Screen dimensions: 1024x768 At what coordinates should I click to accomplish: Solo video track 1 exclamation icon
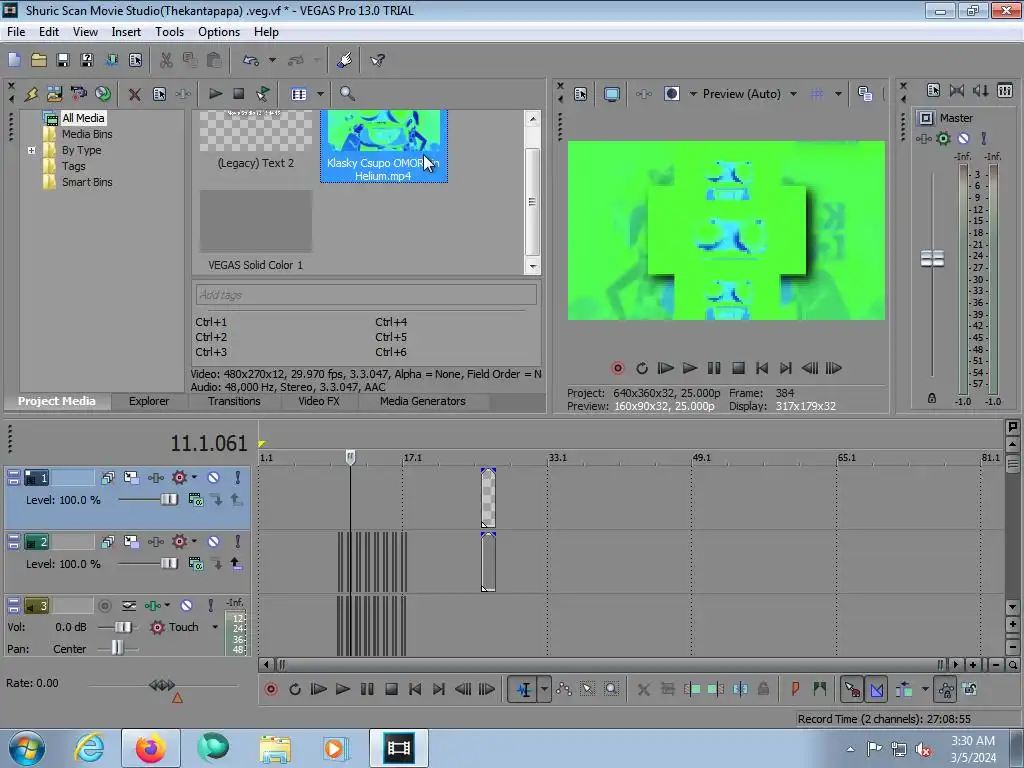(x=238, y=477)
